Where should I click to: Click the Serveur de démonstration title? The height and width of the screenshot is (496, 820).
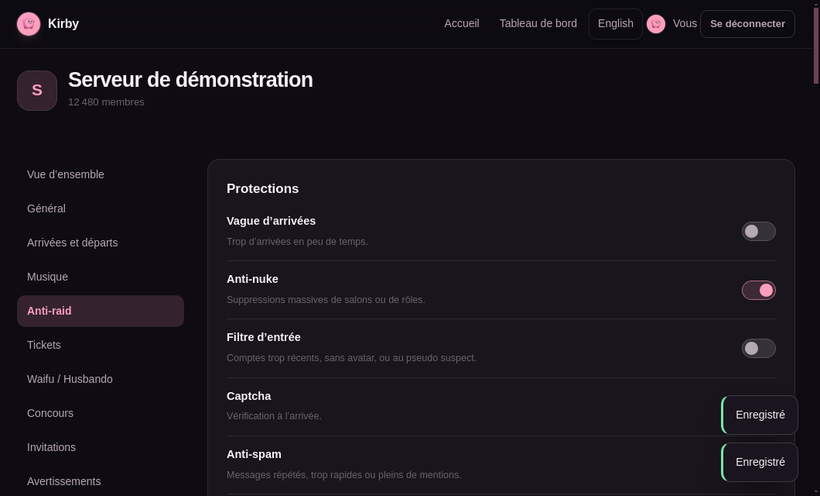(x=190, y=80)
